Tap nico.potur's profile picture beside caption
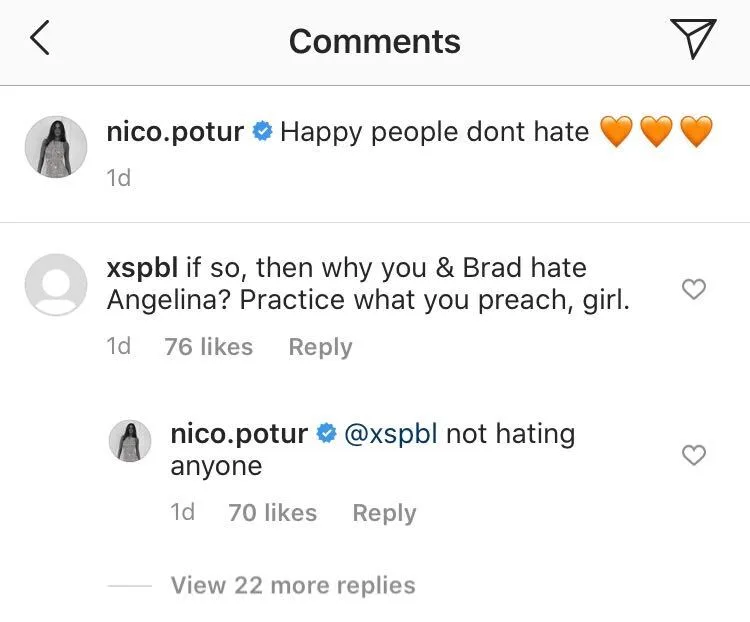 [x=56, y=147]
